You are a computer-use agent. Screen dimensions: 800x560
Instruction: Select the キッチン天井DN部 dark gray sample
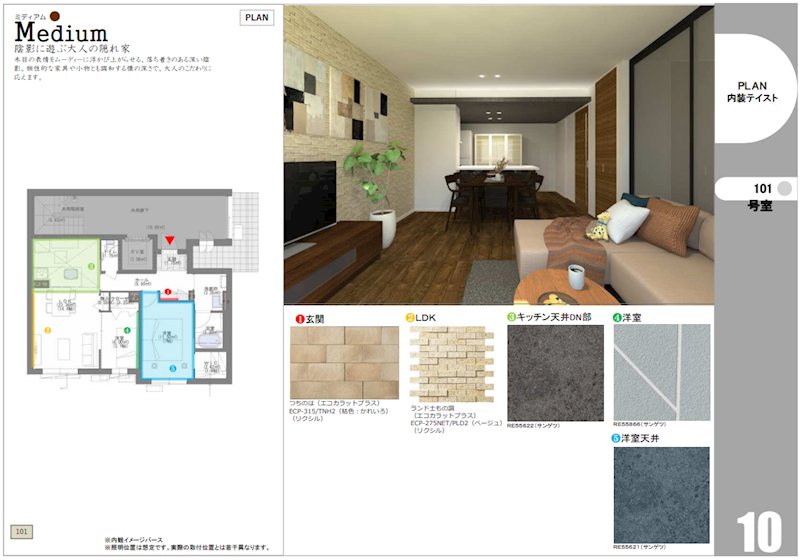click(555, 372)
